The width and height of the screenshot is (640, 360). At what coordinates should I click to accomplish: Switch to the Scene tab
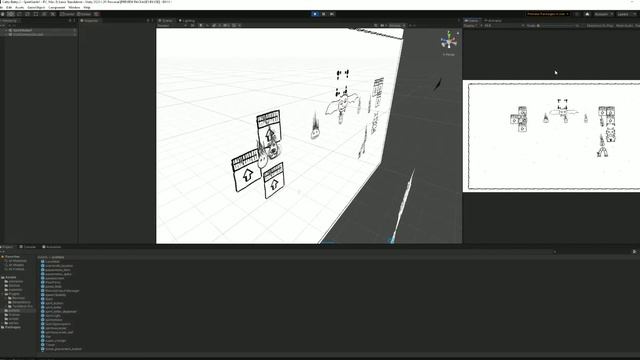pyautogui.click(x=167, y=20)
